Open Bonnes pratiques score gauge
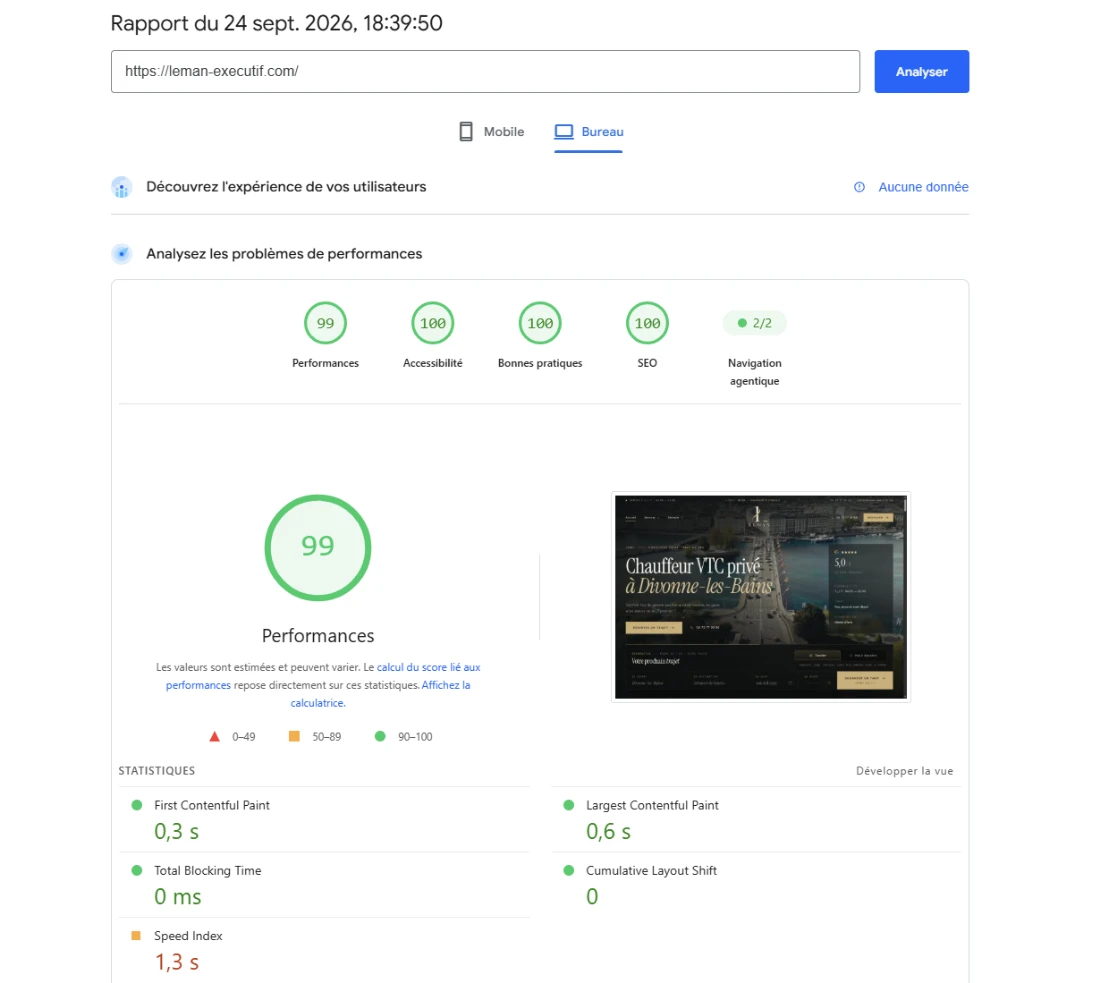The width and height of the screenshot is (1100, 983). click(539, 323)
